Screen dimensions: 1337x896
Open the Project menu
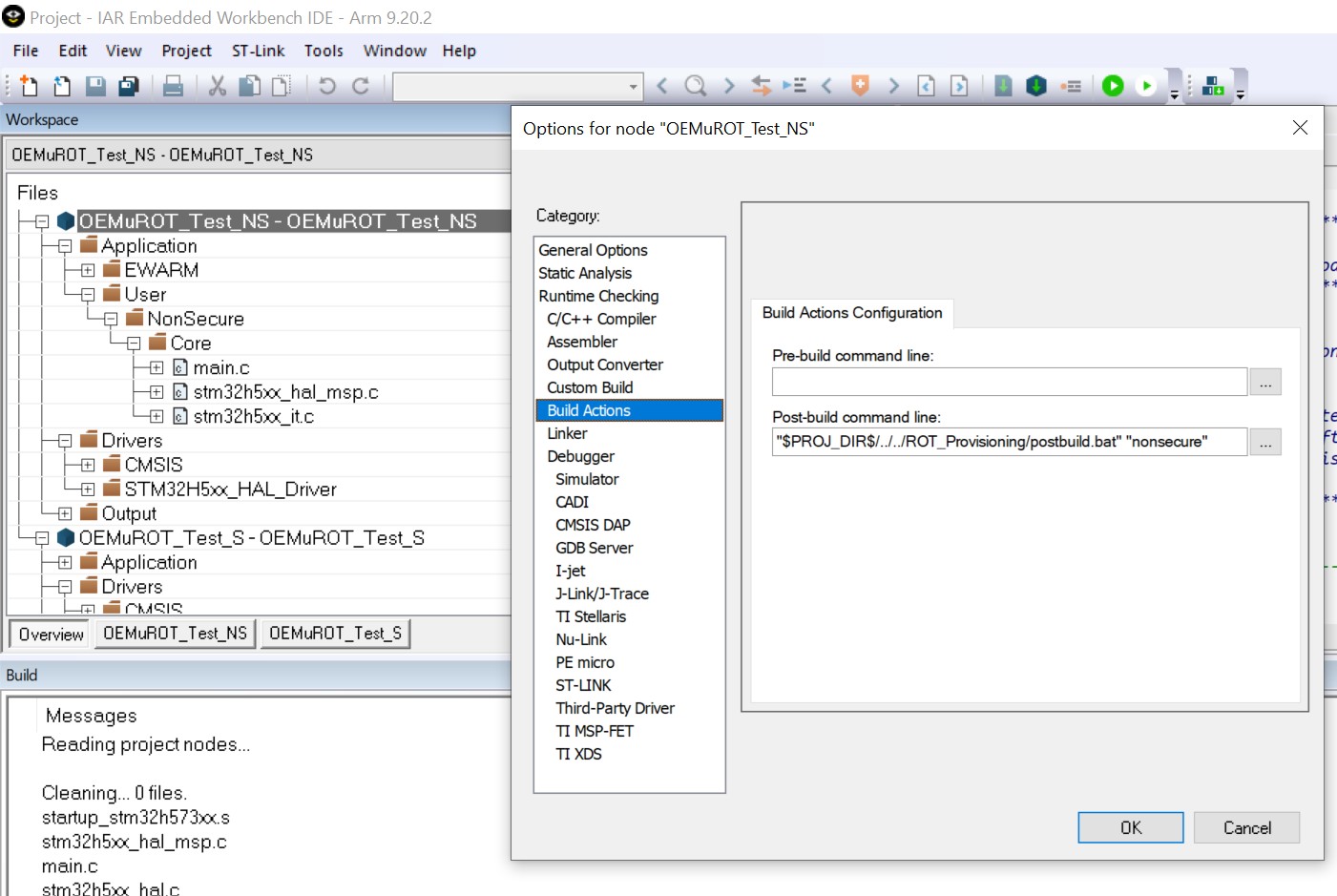click(186, 51)
